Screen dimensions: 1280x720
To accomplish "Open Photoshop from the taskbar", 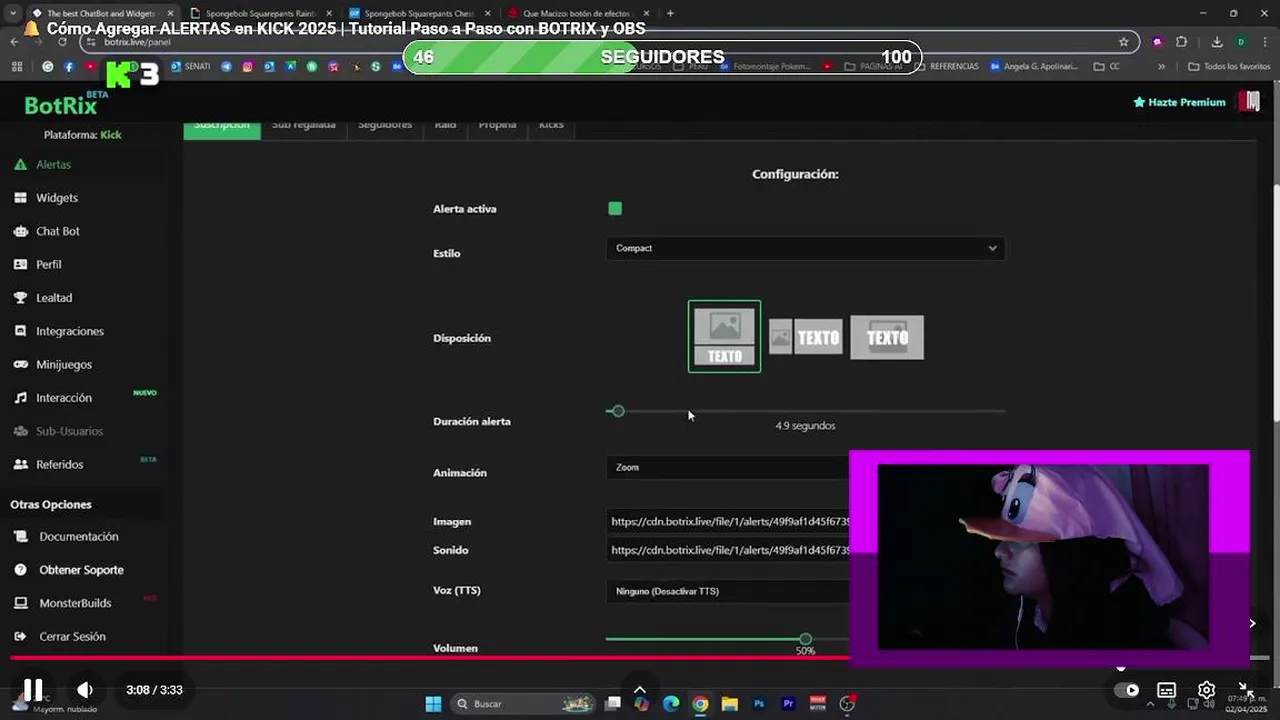I will click(759, 704).
